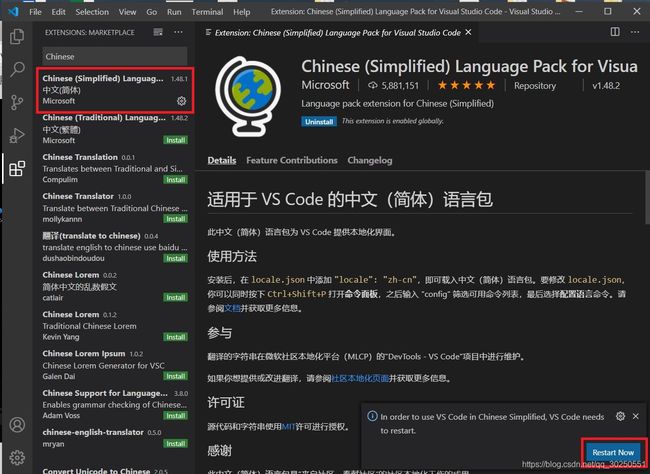Open the Extensions view in activity bar
650x474 pixels.
[17, 168]
